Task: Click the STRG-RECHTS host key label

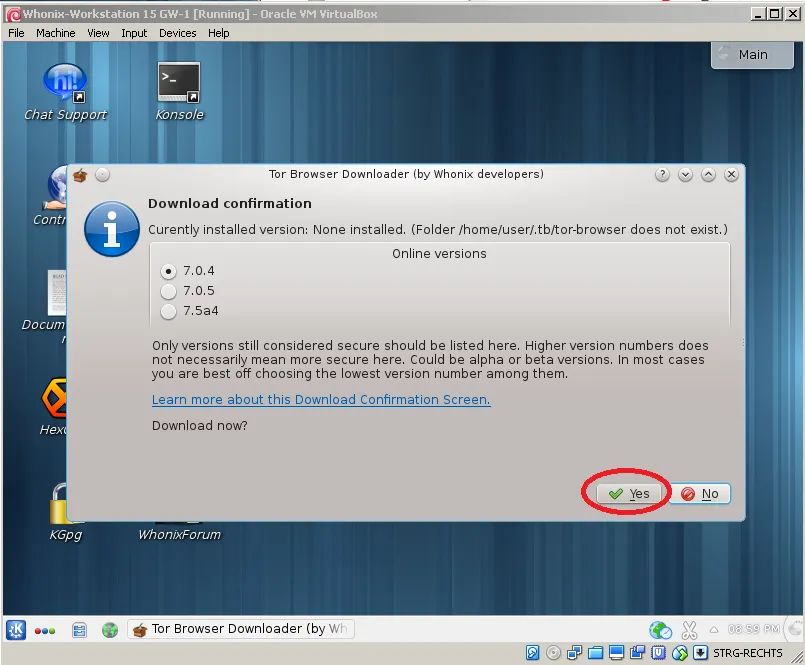Action: coord(748,653)
